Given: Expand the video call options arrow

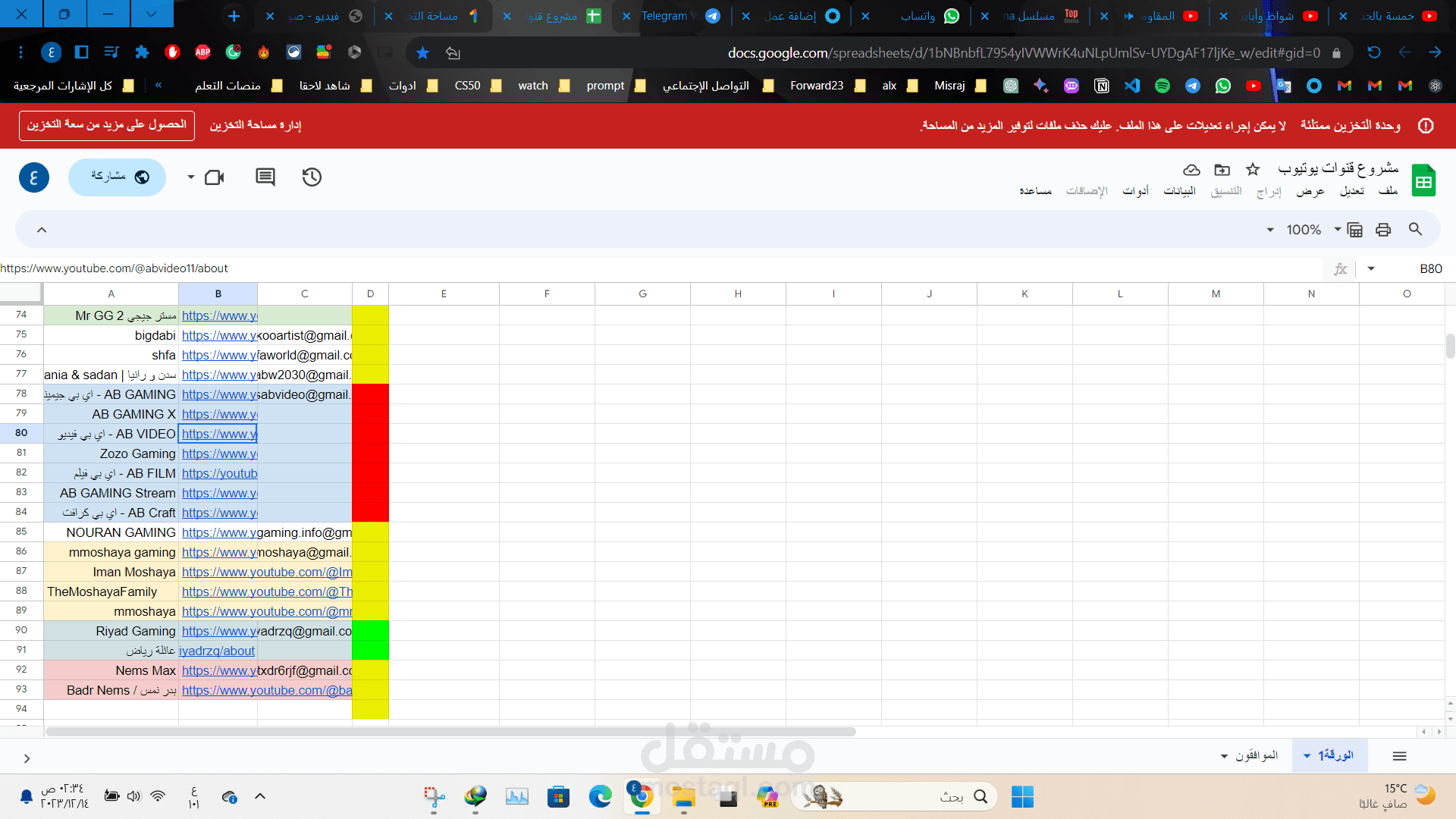Looking at the screenshot, I should [190, 177].
